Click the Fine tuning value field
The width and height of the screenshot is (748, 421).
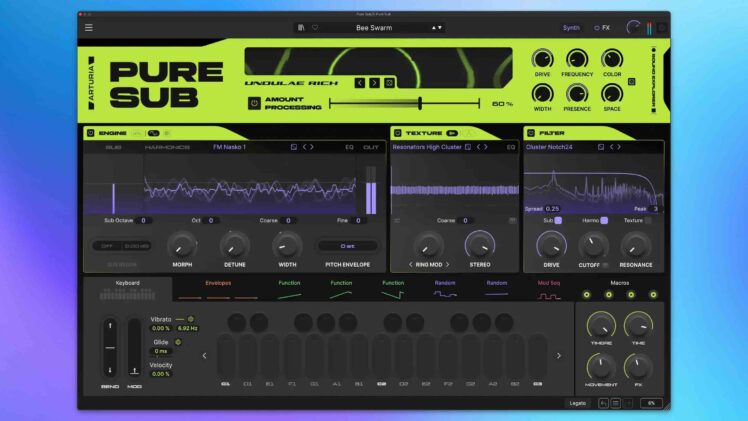coord(358,220)
